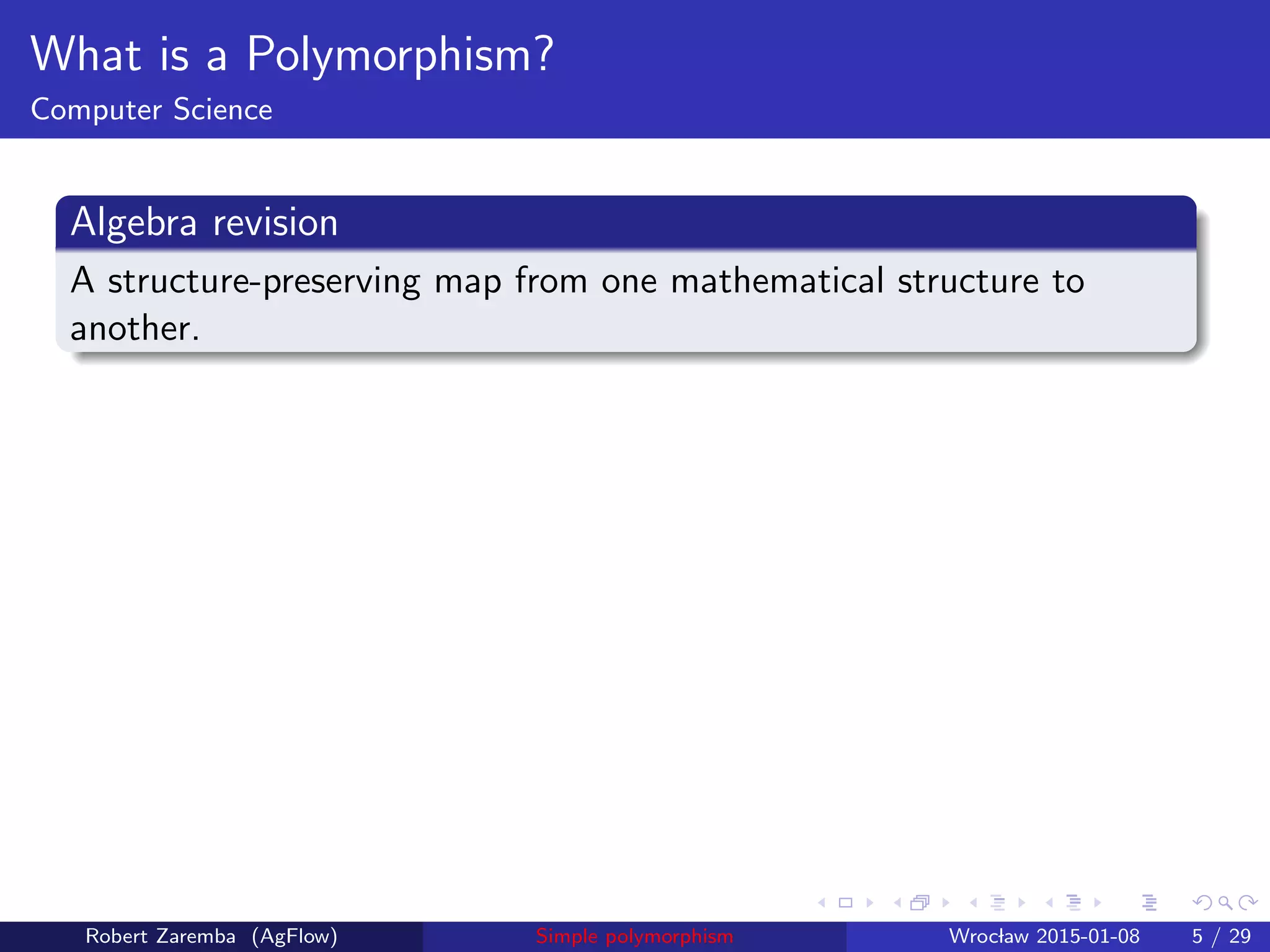
Task: Click the 'What is a Polymorphism?' title
Action: tap(291, 55)
